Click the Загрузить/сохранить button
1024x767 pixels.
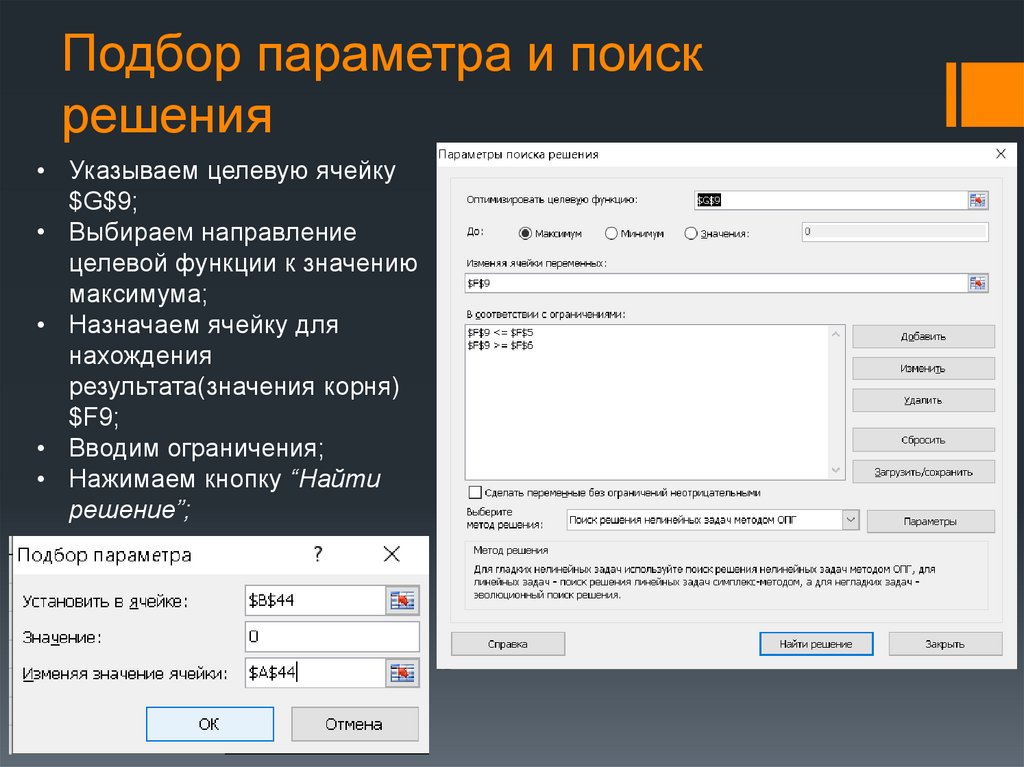click(923, 471)
